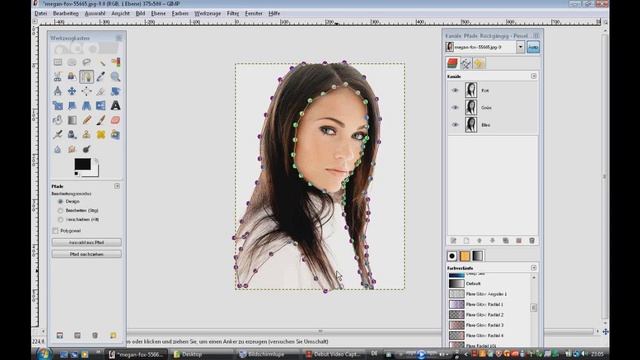Open the Ebene menu
The image size is (640, 360).
158,13
